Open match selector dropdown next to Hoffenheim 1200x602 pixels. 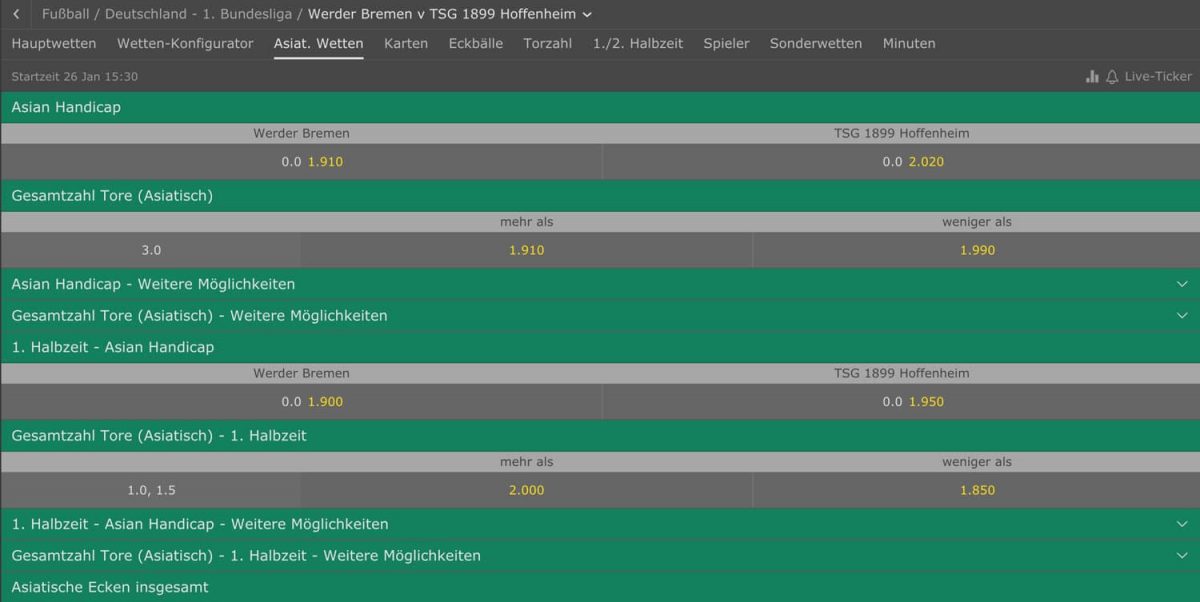pos(587,14)
